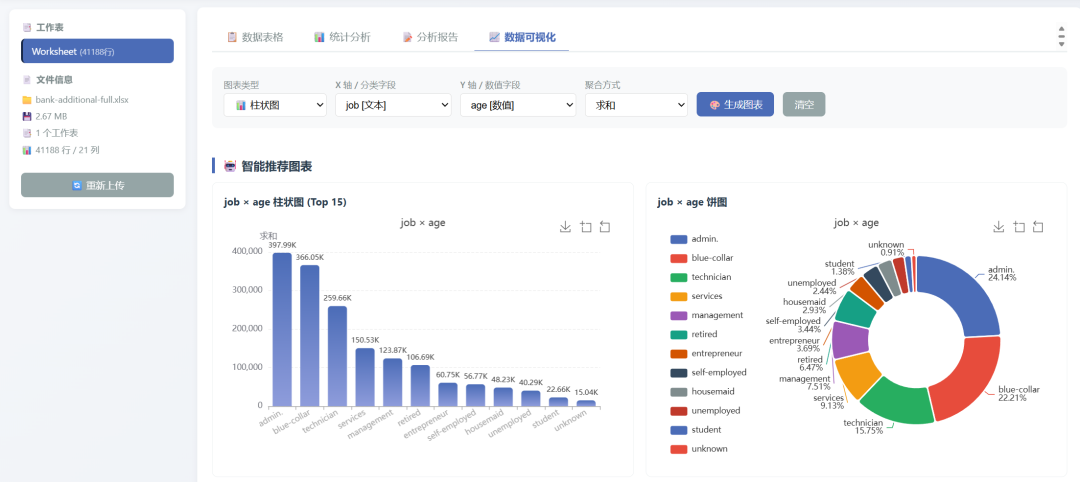Click the job × age 饼图 heading

(x=692, y=202)
